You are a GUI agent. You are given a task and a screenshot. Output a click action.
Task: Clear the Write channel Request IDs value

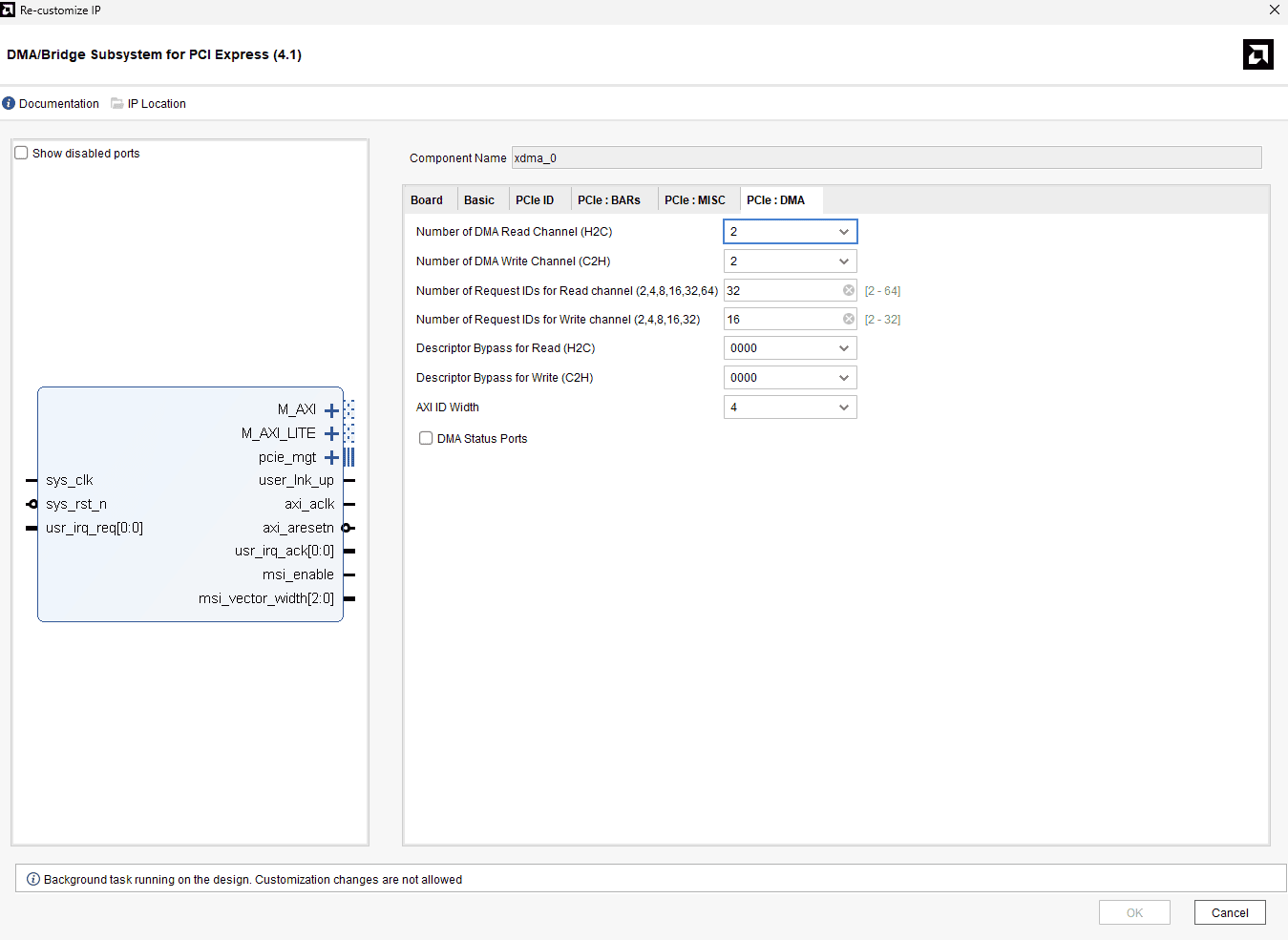[848, 320]
